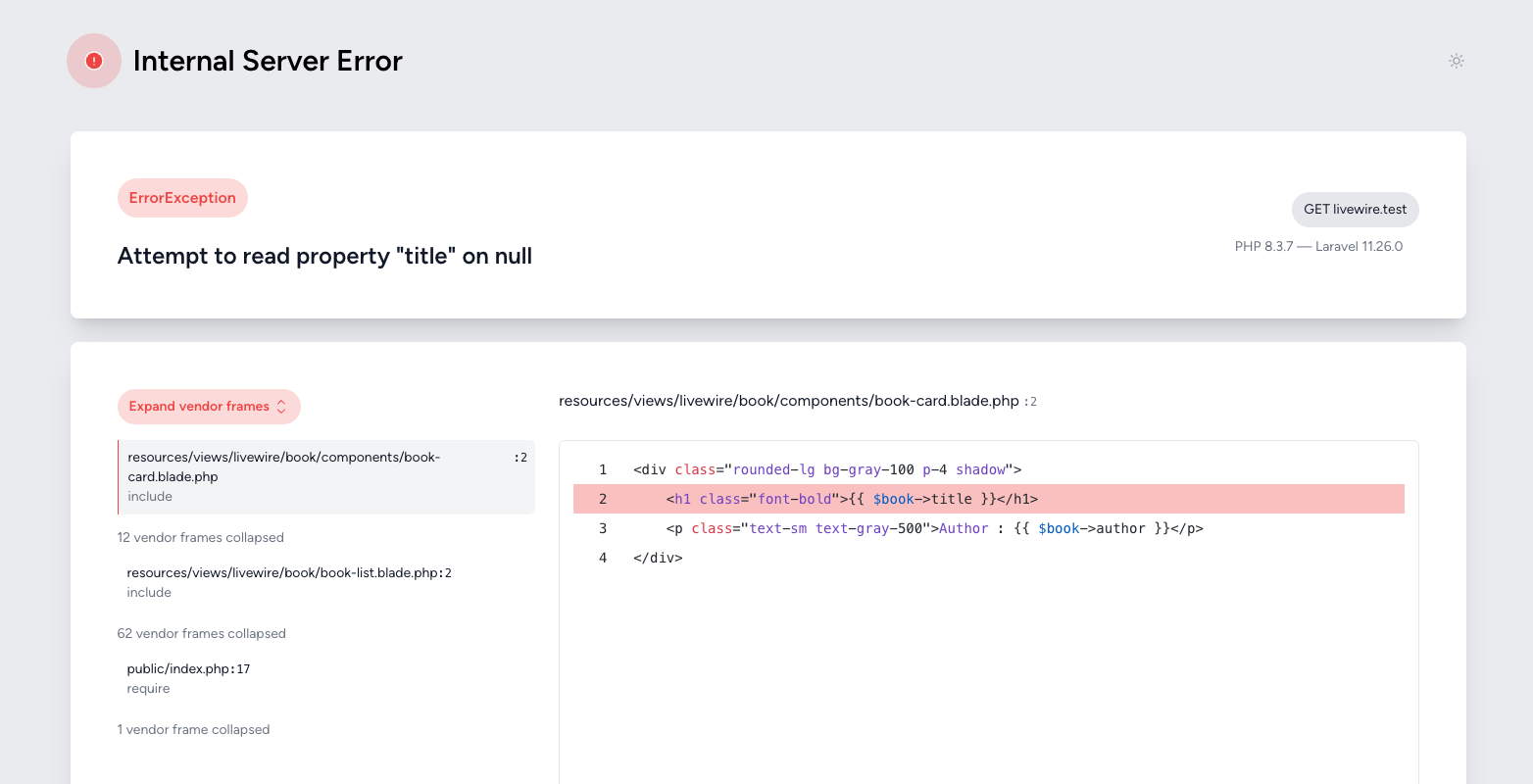
Task: Expand the 1 vendor frame collapsed row
Action: coord(194,730)
